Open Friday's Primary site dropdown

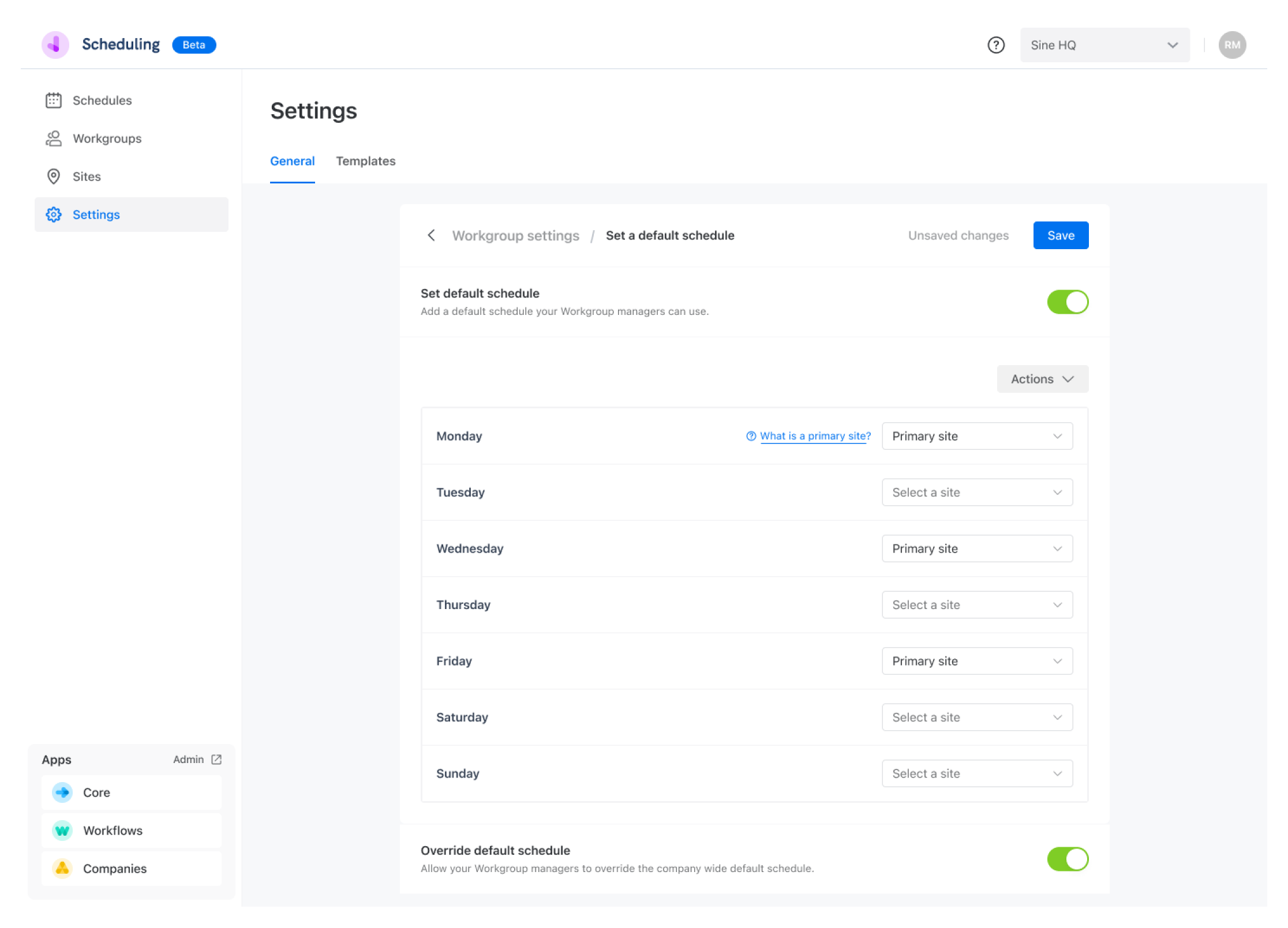pyautogui.click(x=977, y=661)
